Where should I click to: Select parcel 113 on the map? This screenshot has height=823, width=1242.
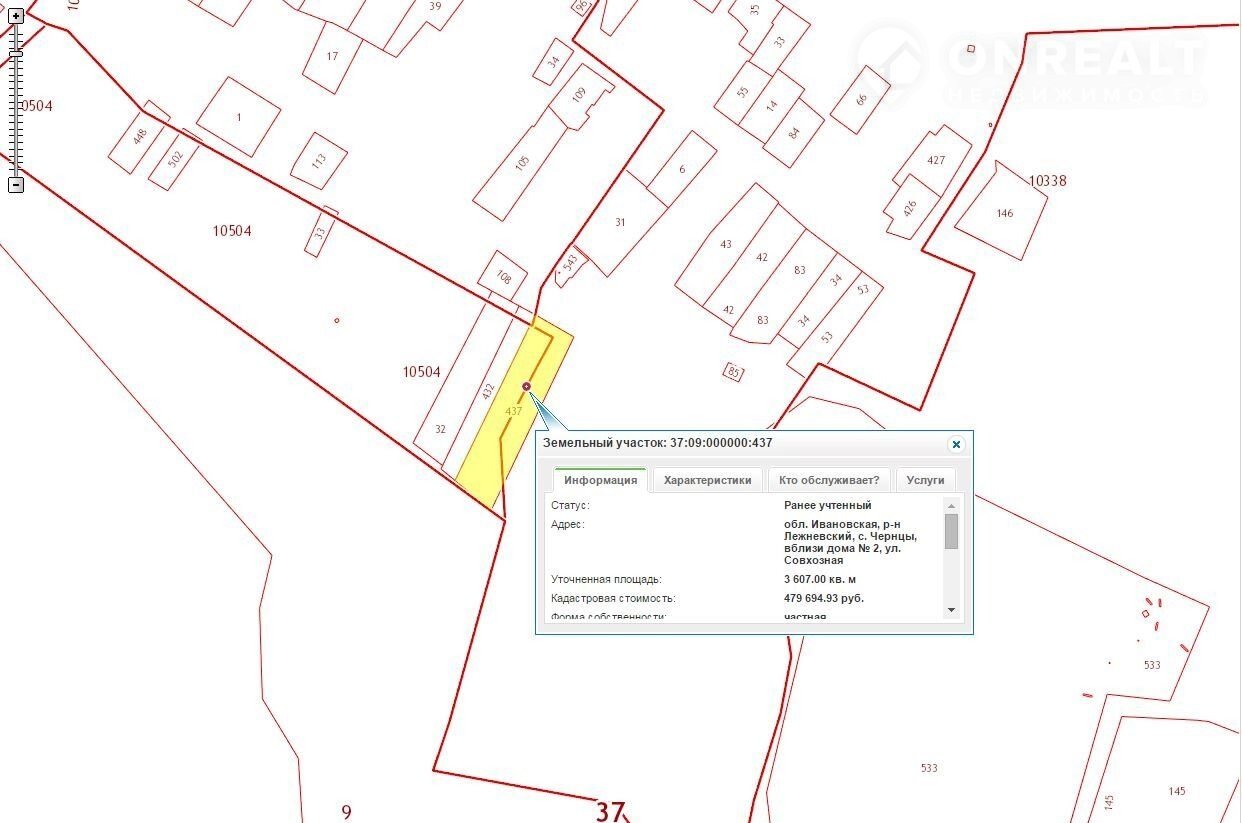click(x=319, y=160)
